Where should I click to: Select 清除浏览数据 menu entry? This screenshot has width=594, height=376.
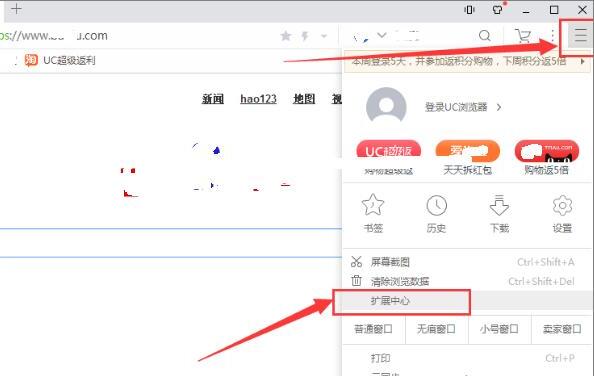click(468, 281)
